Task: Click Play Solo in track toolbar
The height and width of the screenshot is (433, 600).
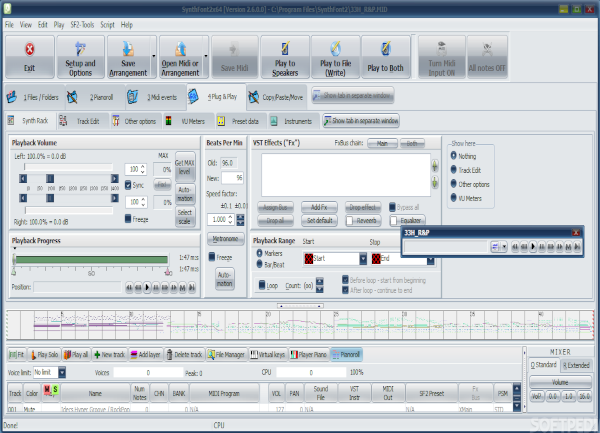Action: click(44, 355)
